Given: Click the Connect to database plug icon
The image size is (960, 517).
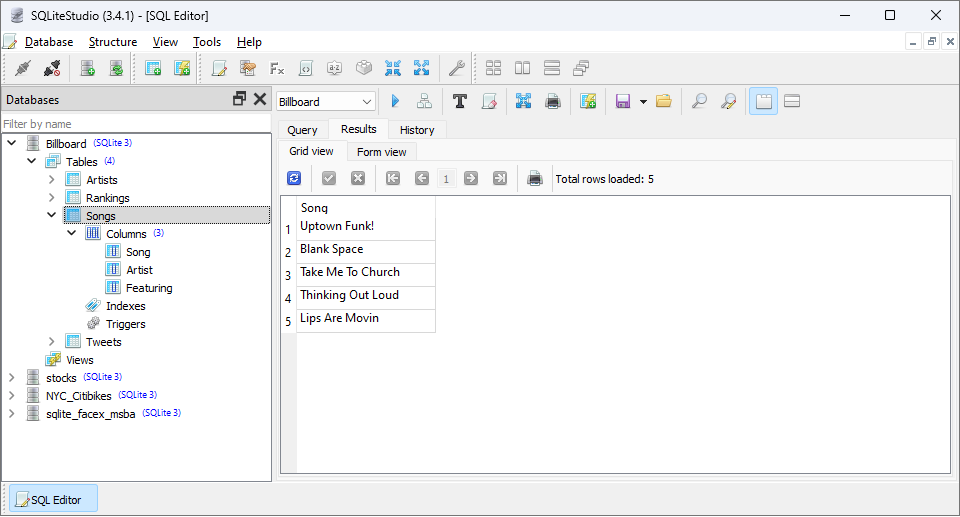Looking at the screenshot, I should point(23,68).
